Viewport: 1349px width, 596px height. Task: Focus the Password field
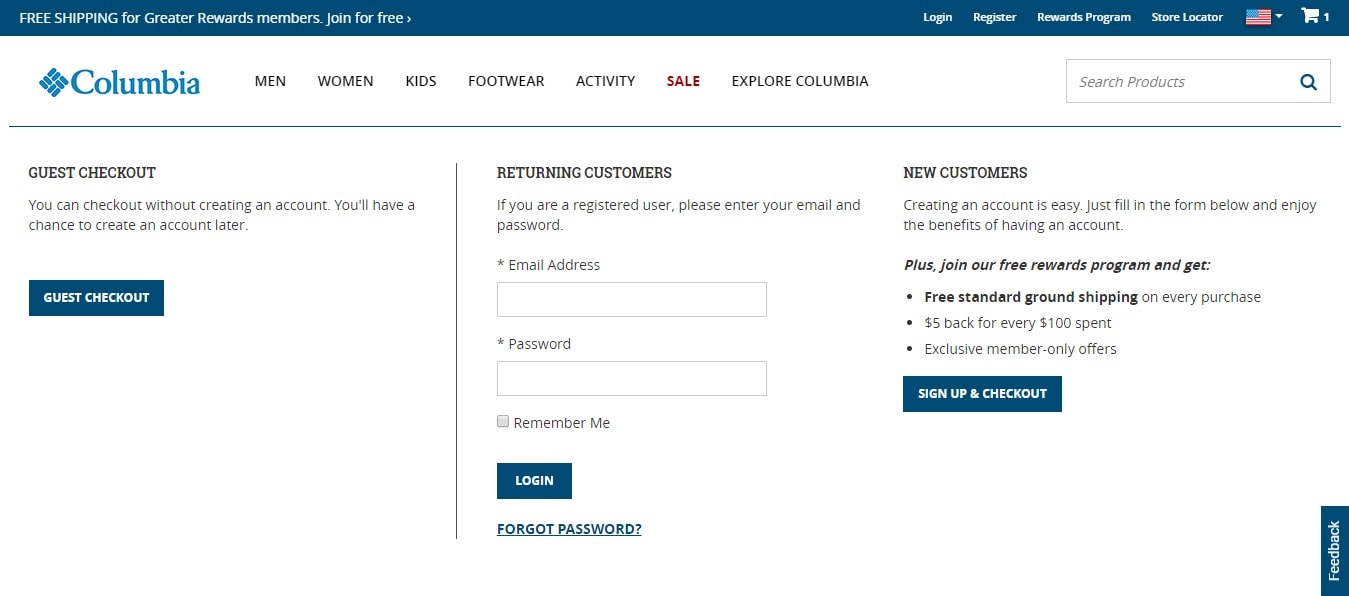(632, 378)
